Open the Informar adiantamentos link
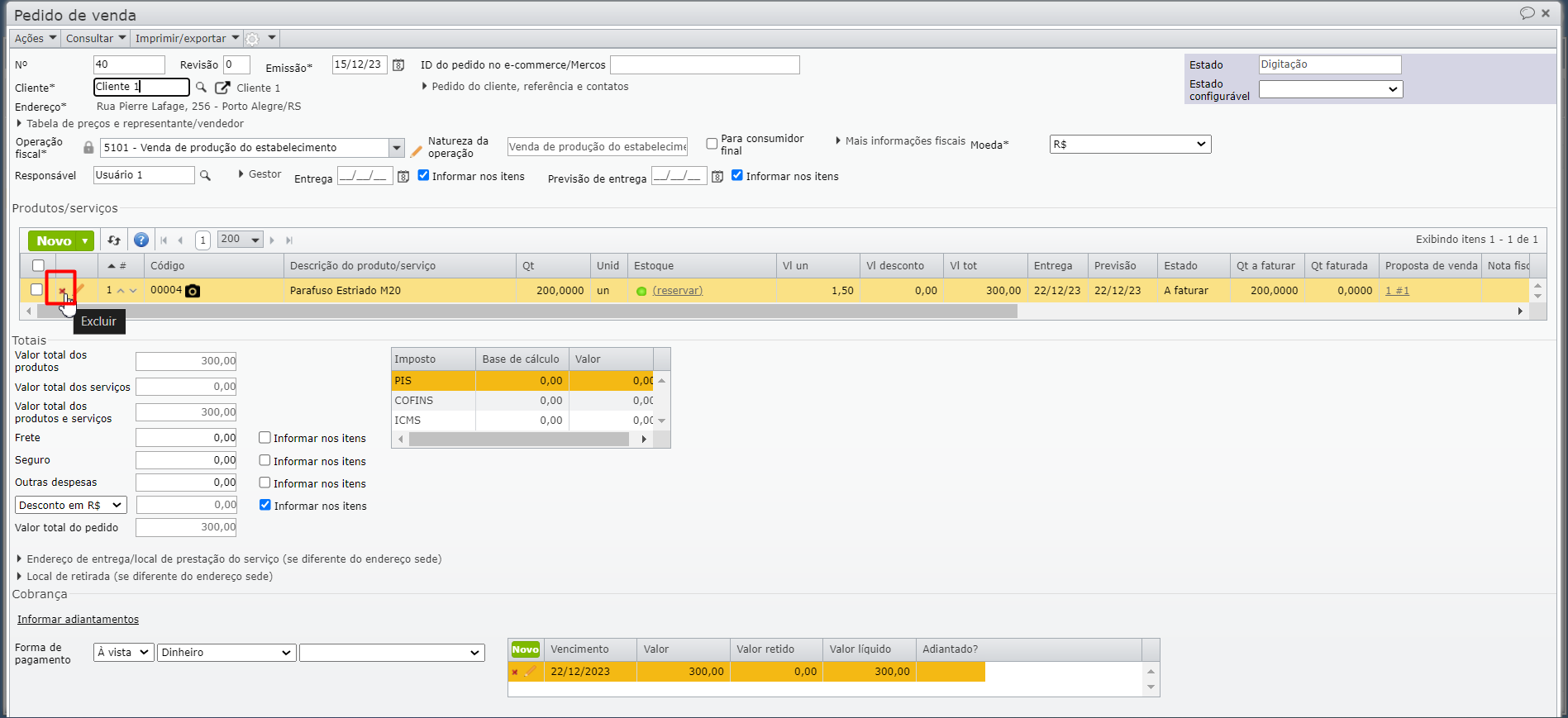This screenshot has width=1568, height=718. pos(78,620)
